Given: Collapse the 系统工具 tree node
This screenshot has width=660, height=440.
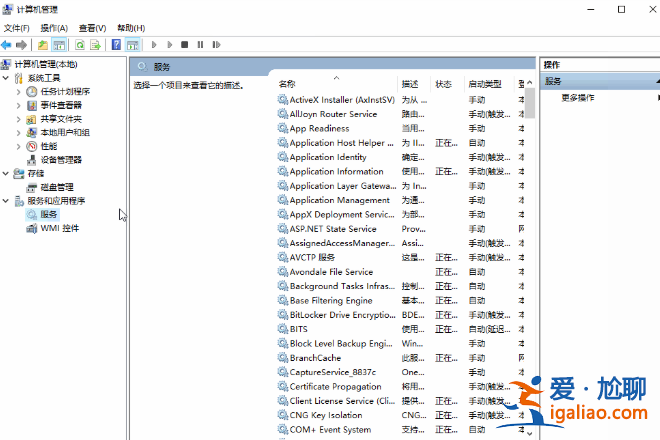Looking at the screenshot, I should coord(6,78).
